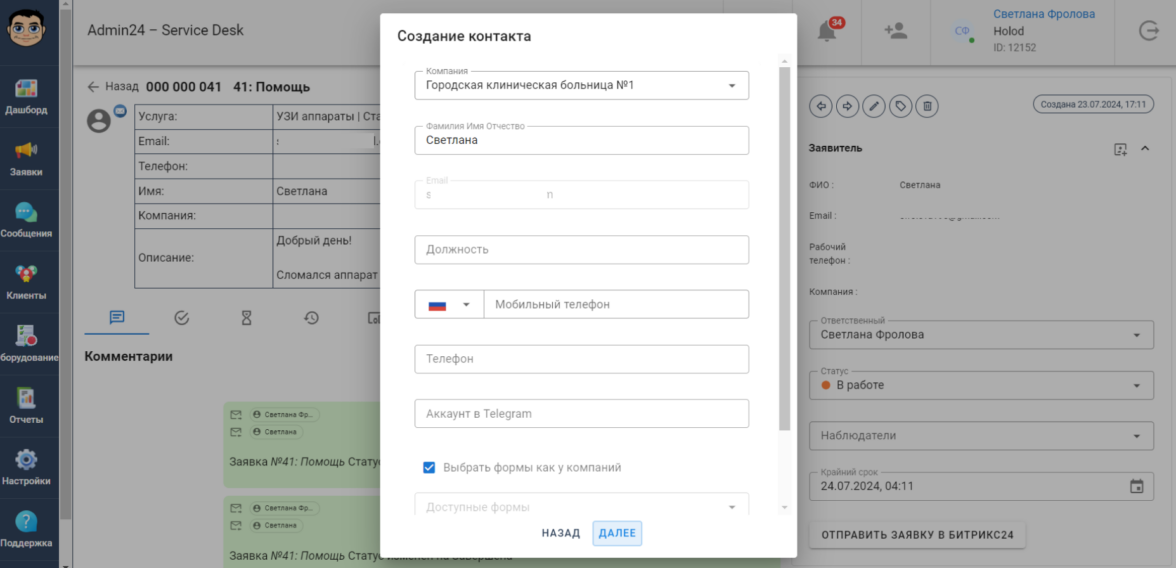Screen dimensions: 1176x568
Task: Uncheck 'Выбрать формы как у компаний' checkbox
Action: 429,467
